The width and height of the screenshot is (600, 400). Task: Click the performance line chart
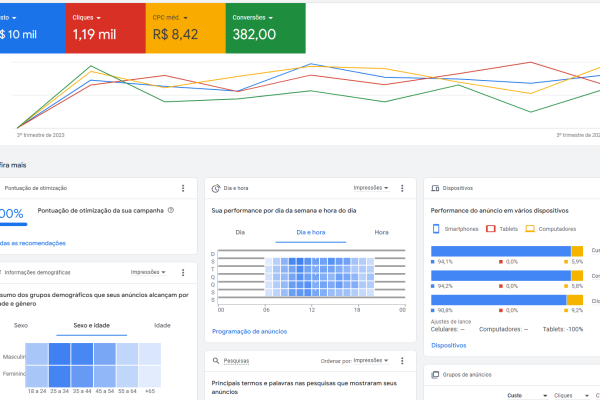(306, 96)
